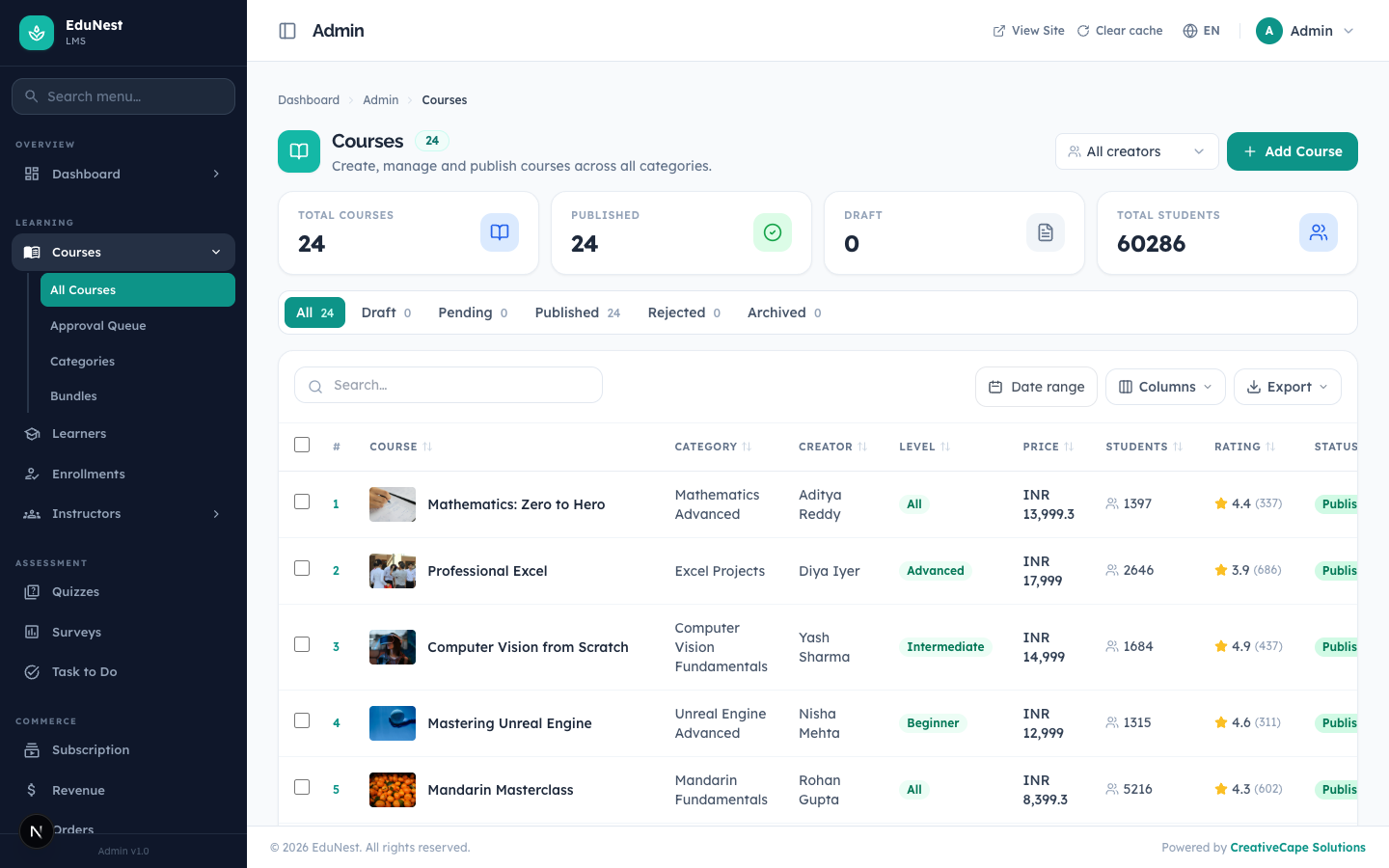Open the CreativeCape Solutions link
Image resolution: width=1389 pixels, height=868 pixels.
[x=1297, y=848]
